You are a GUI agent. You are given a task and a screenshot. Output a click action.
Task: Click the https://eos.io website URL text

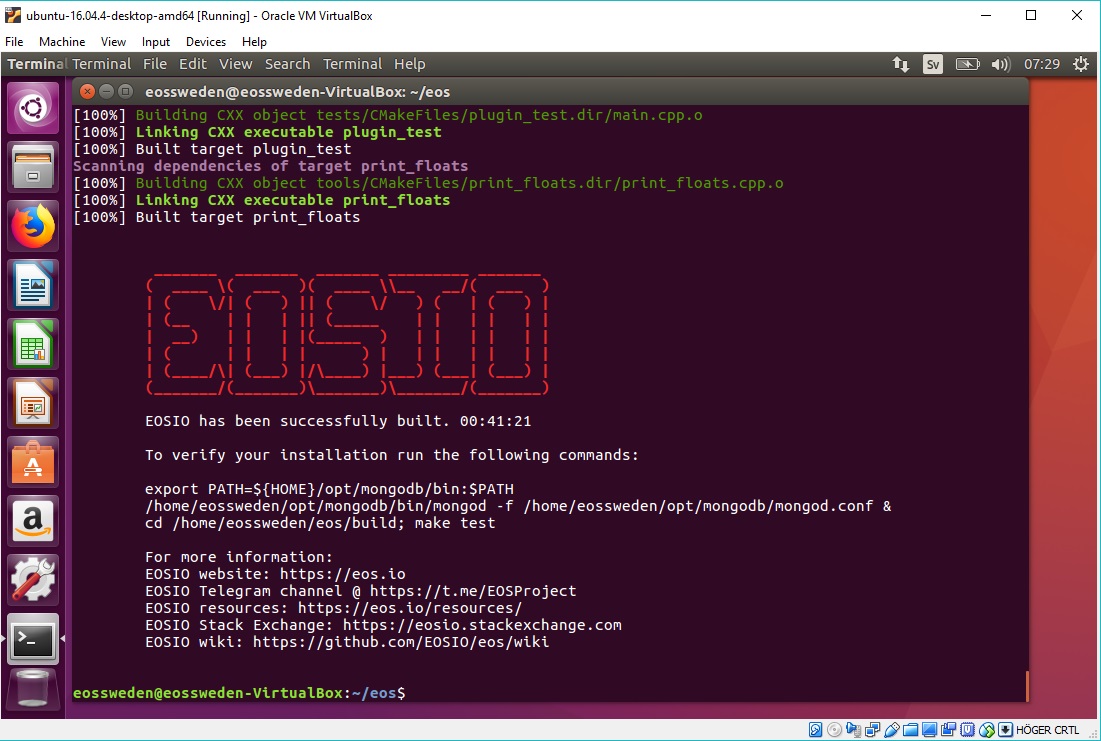click(x=343, y=574)
